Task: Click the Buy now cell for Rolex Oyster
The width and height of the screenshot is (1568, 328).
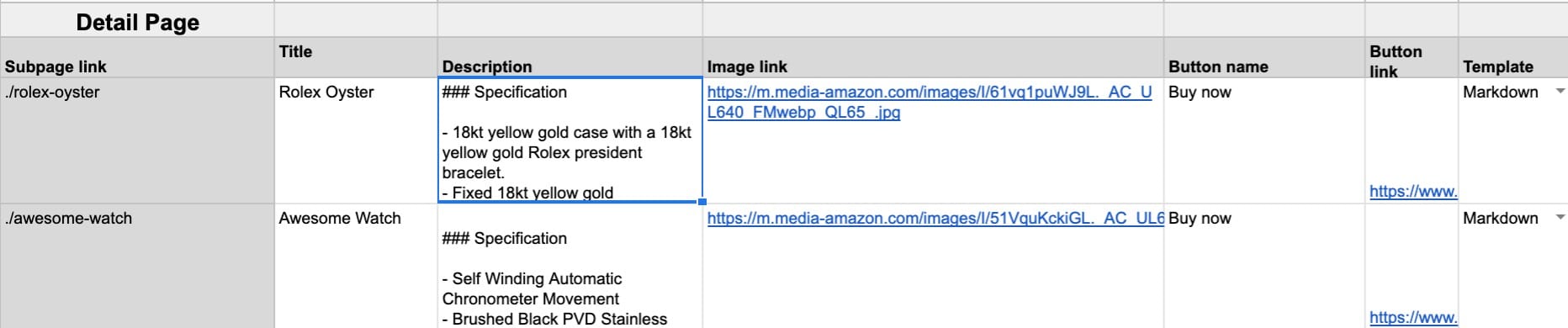Action: (1264, 140)
